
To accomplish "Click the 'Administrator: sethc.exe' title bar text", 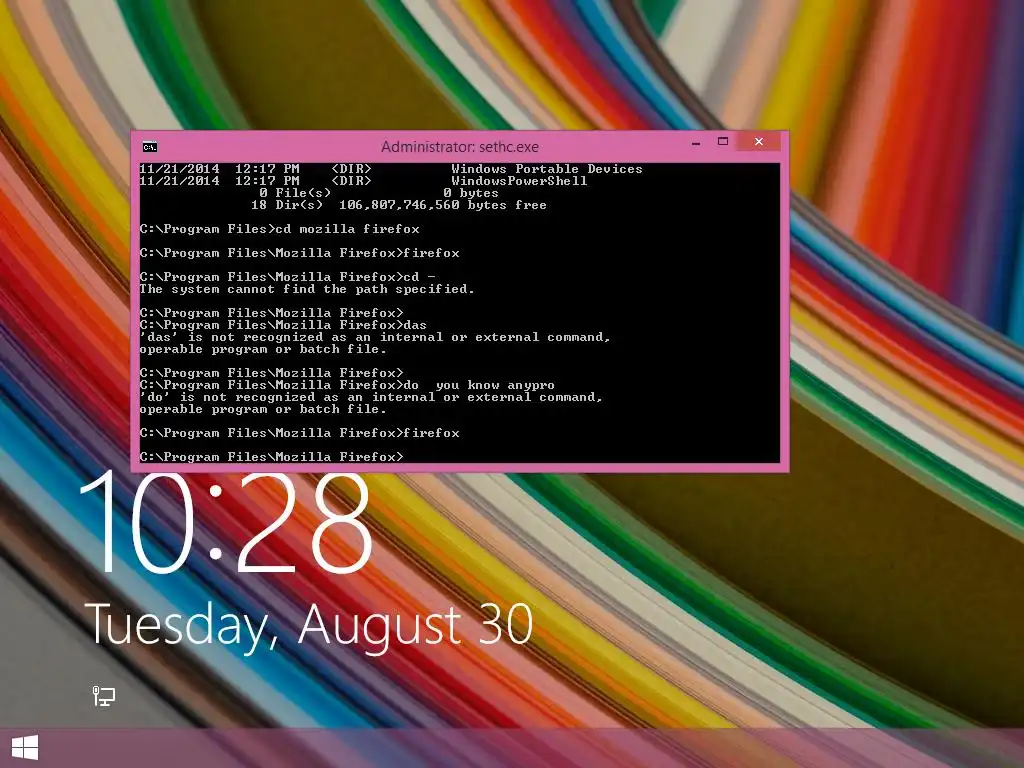I will [x=460, y=146].
